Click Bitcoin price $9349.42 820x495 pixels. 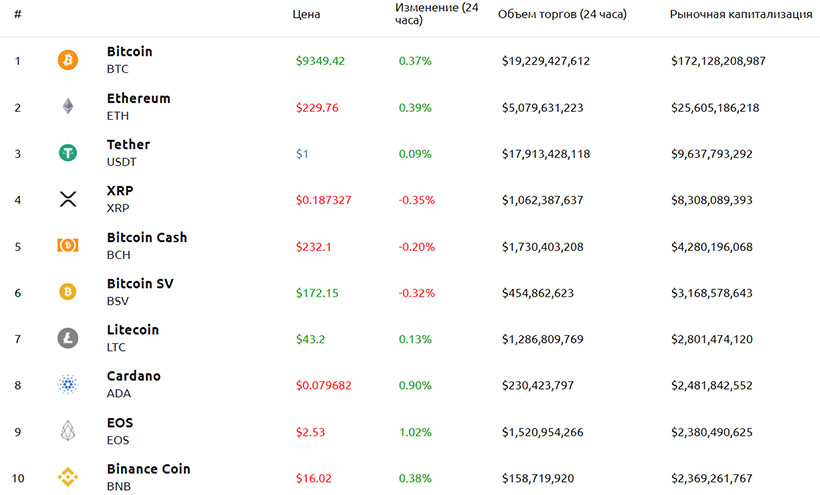point(320,61)
